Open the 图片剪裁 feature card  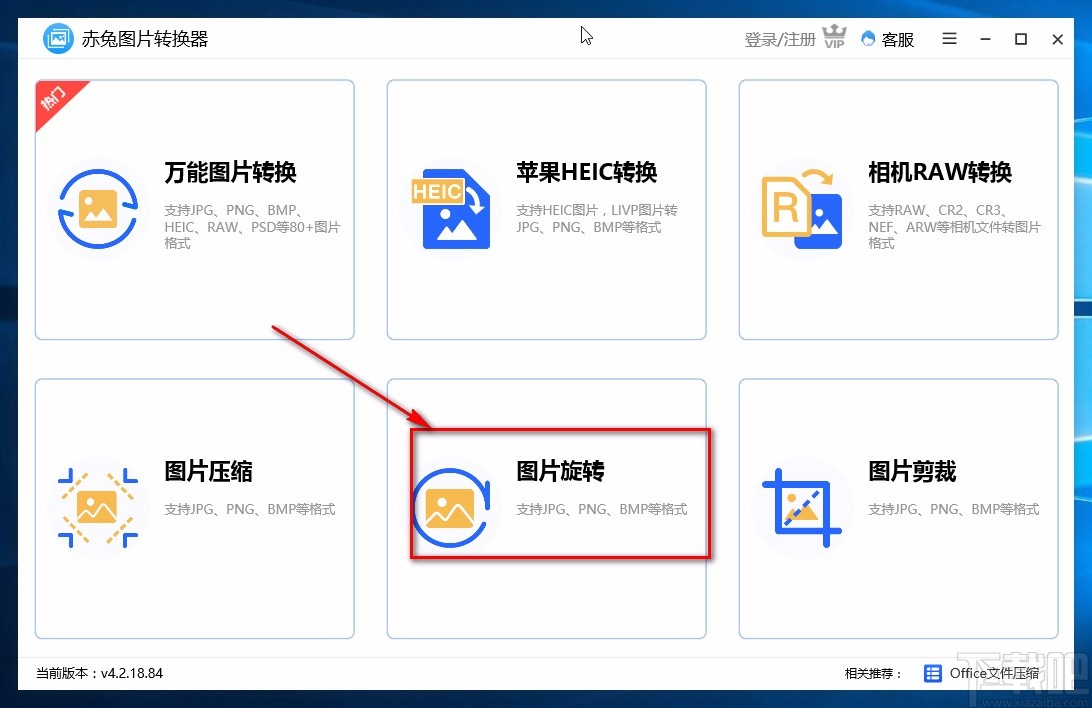pyautogui.click(x=898, y=508)
